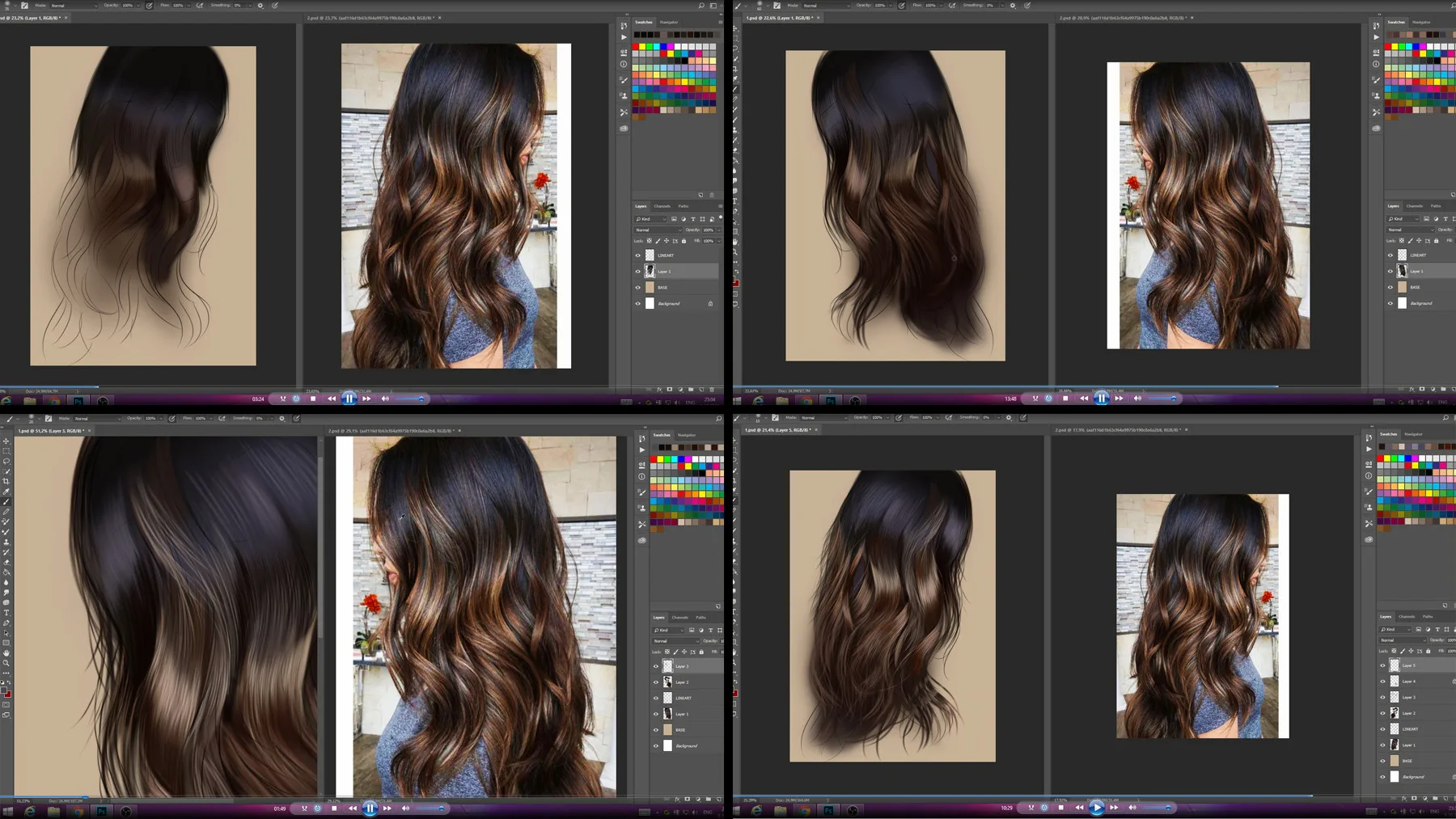This screenshot has height=819, width=1456.
Task: Click foreground color box in bottom-left toolbar
Action: pos(5,690)
